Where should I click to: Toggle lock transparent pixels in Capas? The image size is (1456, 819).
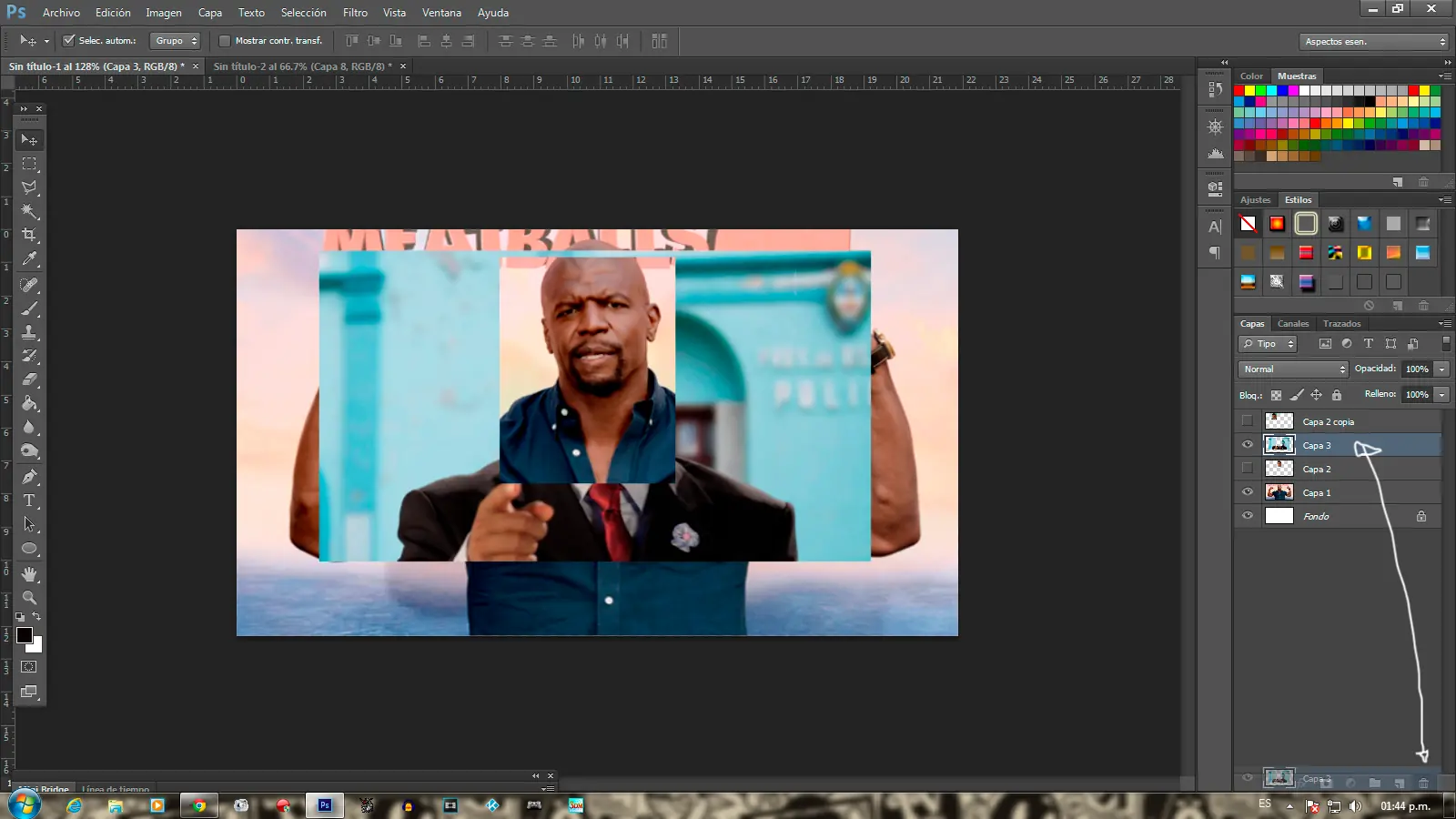click(1276, 395)
